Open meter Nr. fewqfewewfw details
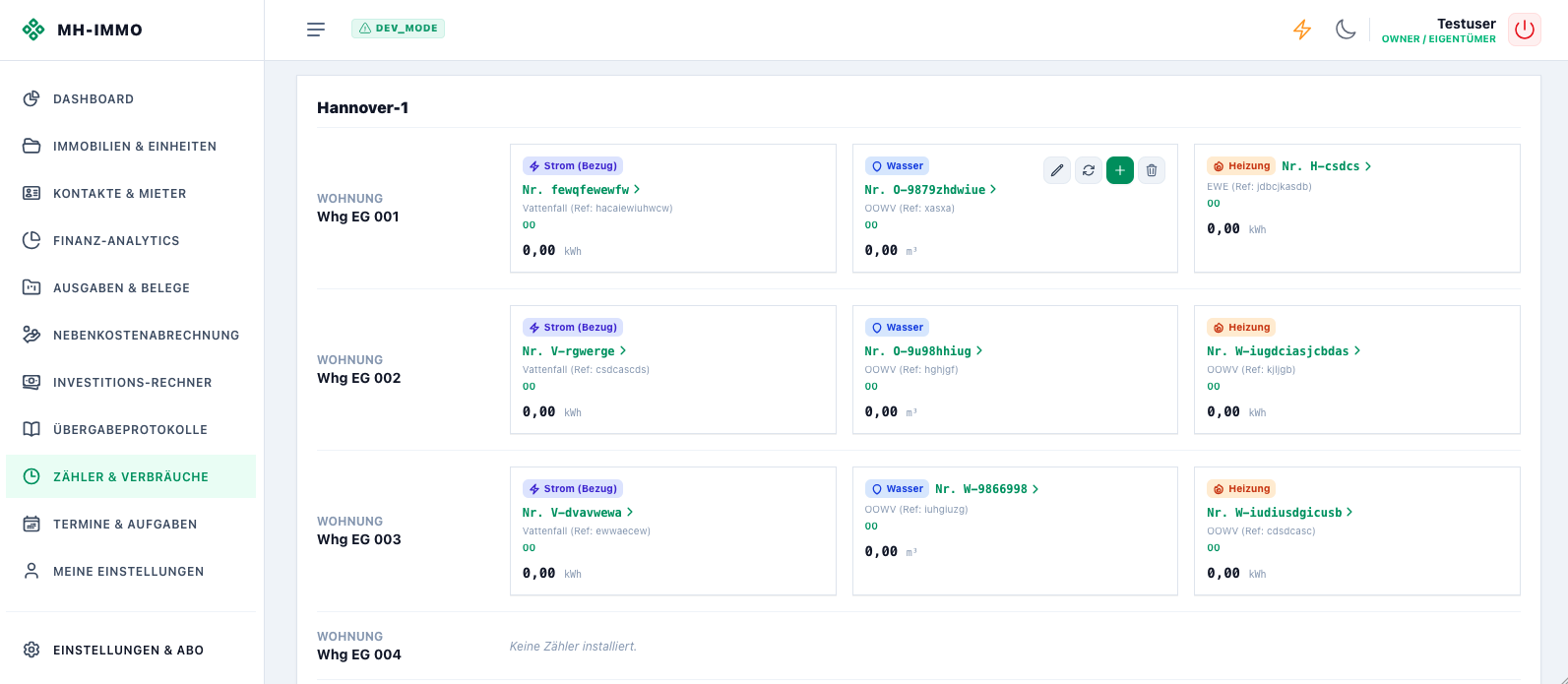The width and height of the screenshot is (1568, 684). tap(582, 189)
